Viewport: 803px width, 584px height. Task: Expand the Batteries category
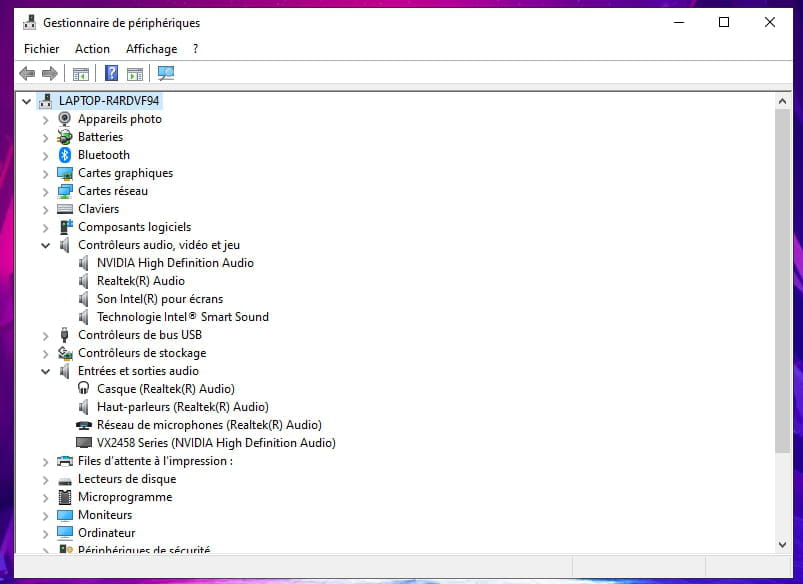pyautogui.click(x=46, y=138)
